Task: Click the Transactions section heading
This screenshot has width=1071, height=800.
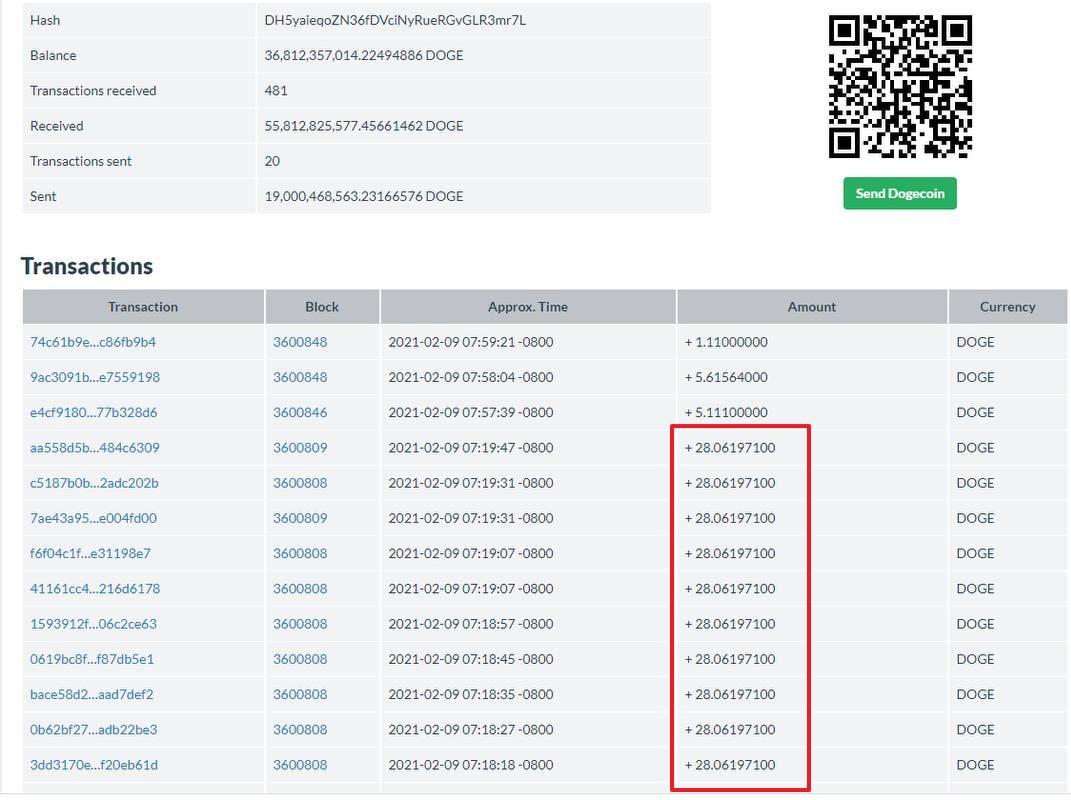Action: [x=87, y=266]
